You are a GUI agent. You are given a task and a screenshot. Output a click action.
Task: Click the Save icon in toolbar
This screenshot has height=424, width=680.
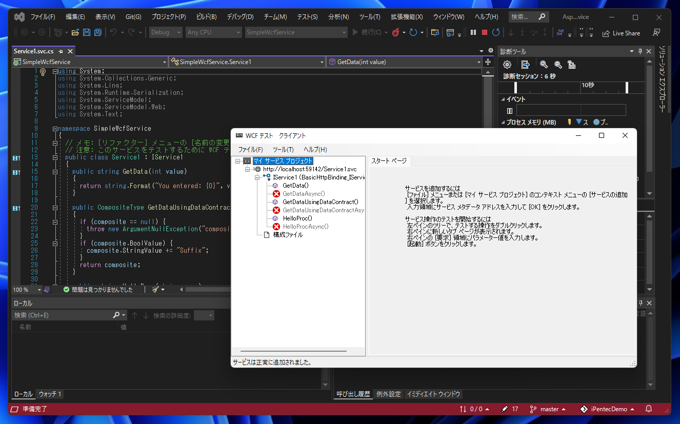coord(86,33)
